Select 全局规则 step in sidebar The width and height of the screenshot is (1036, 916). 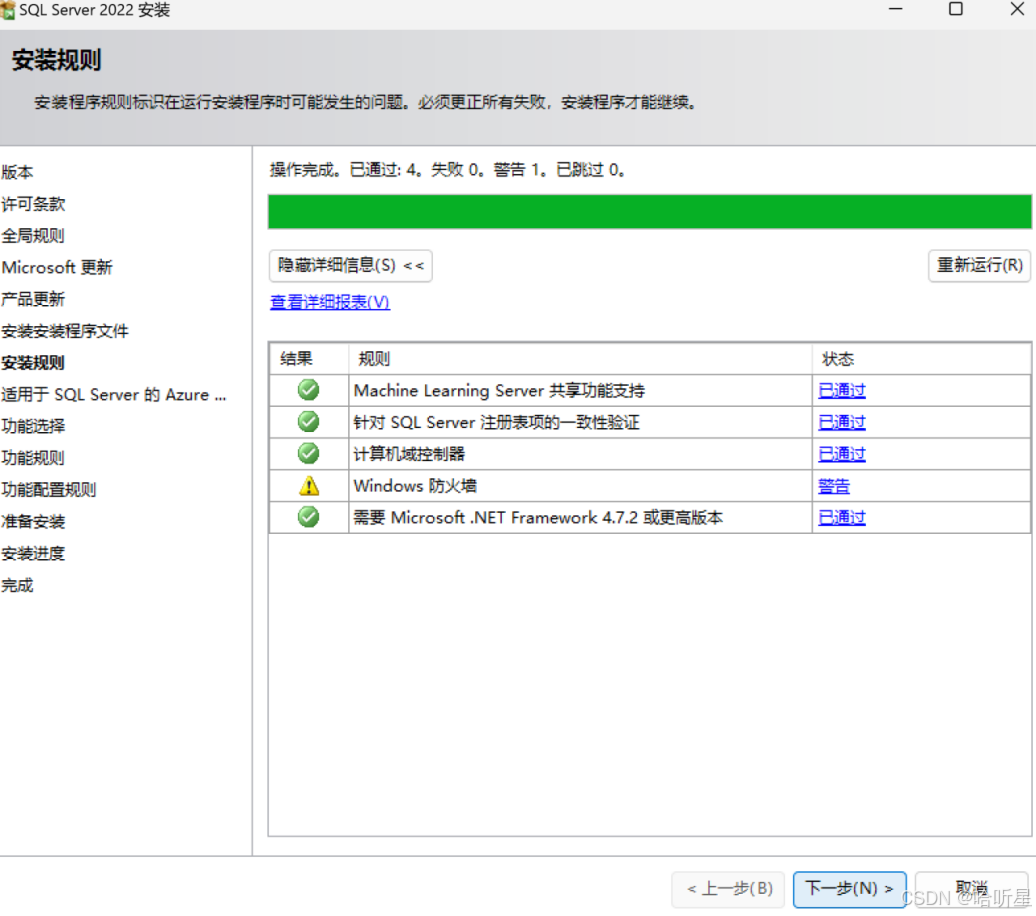33,236
